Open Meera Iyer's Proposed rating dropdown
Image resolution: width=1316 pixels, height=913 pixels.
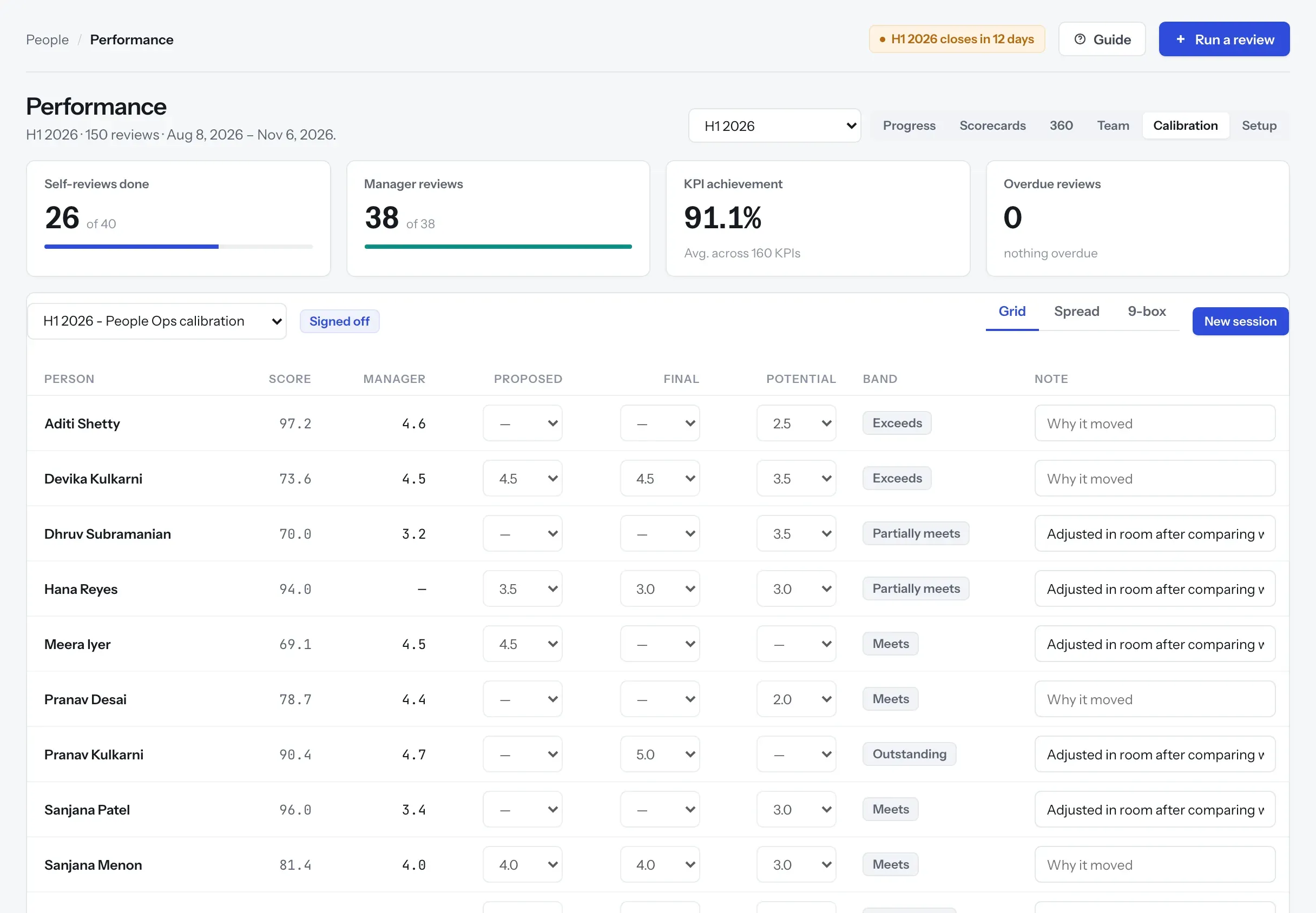pos(522,644)
